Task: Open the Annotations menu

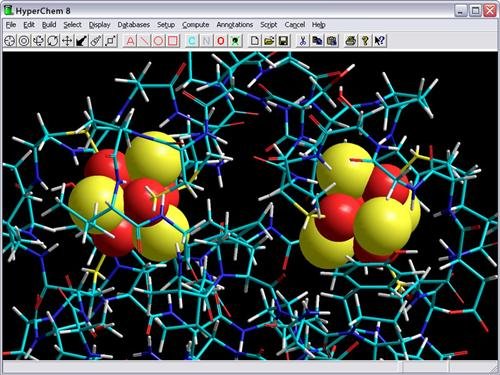Action: pos(235,25)
